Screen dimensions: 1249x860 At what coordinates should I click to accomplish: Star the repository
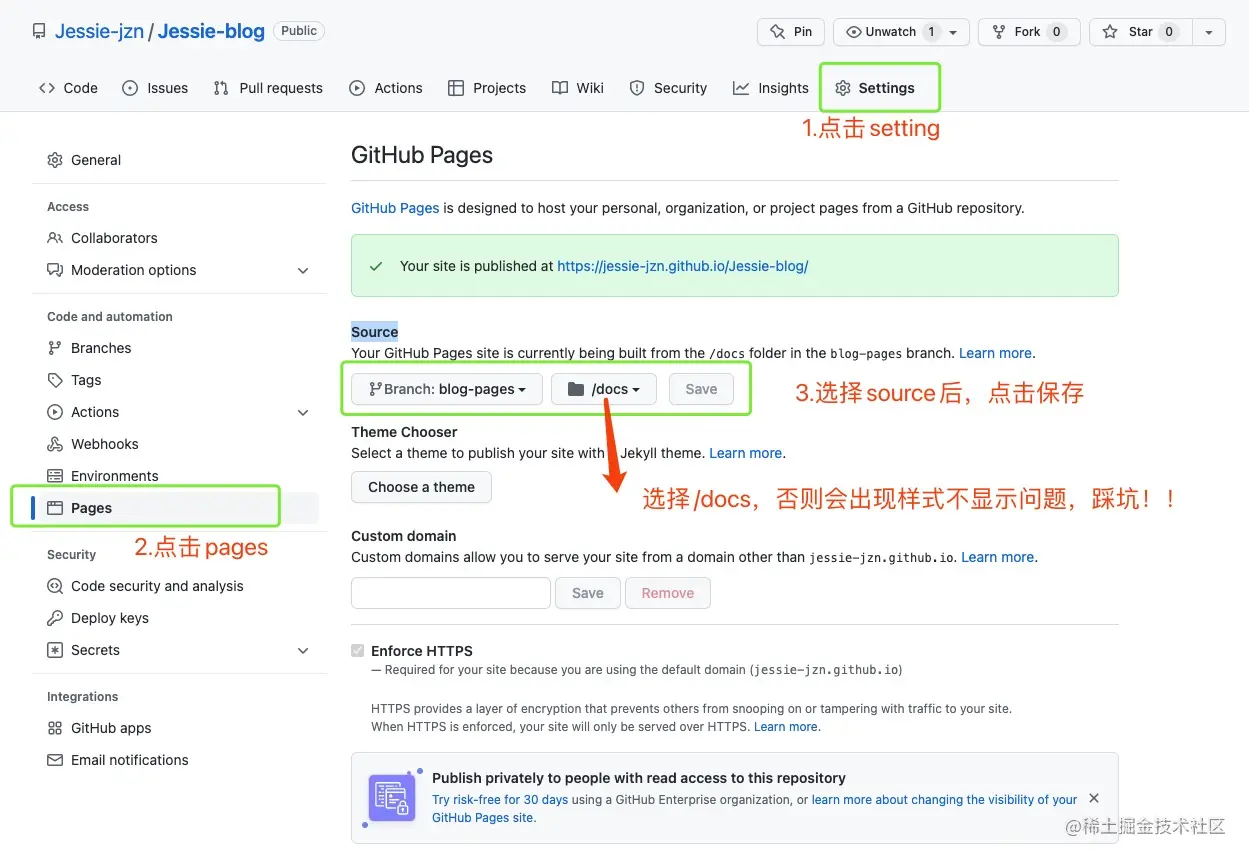pos(1141,32)
